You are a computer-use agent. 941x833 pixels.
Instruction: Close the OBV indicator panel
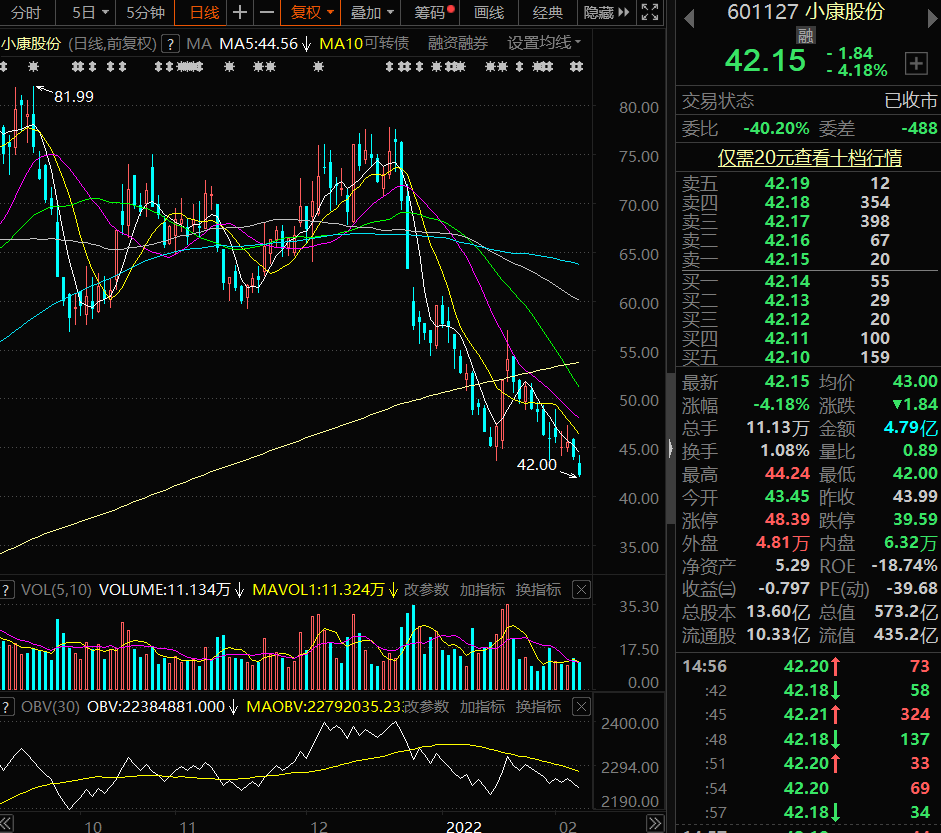coord(581,707)
